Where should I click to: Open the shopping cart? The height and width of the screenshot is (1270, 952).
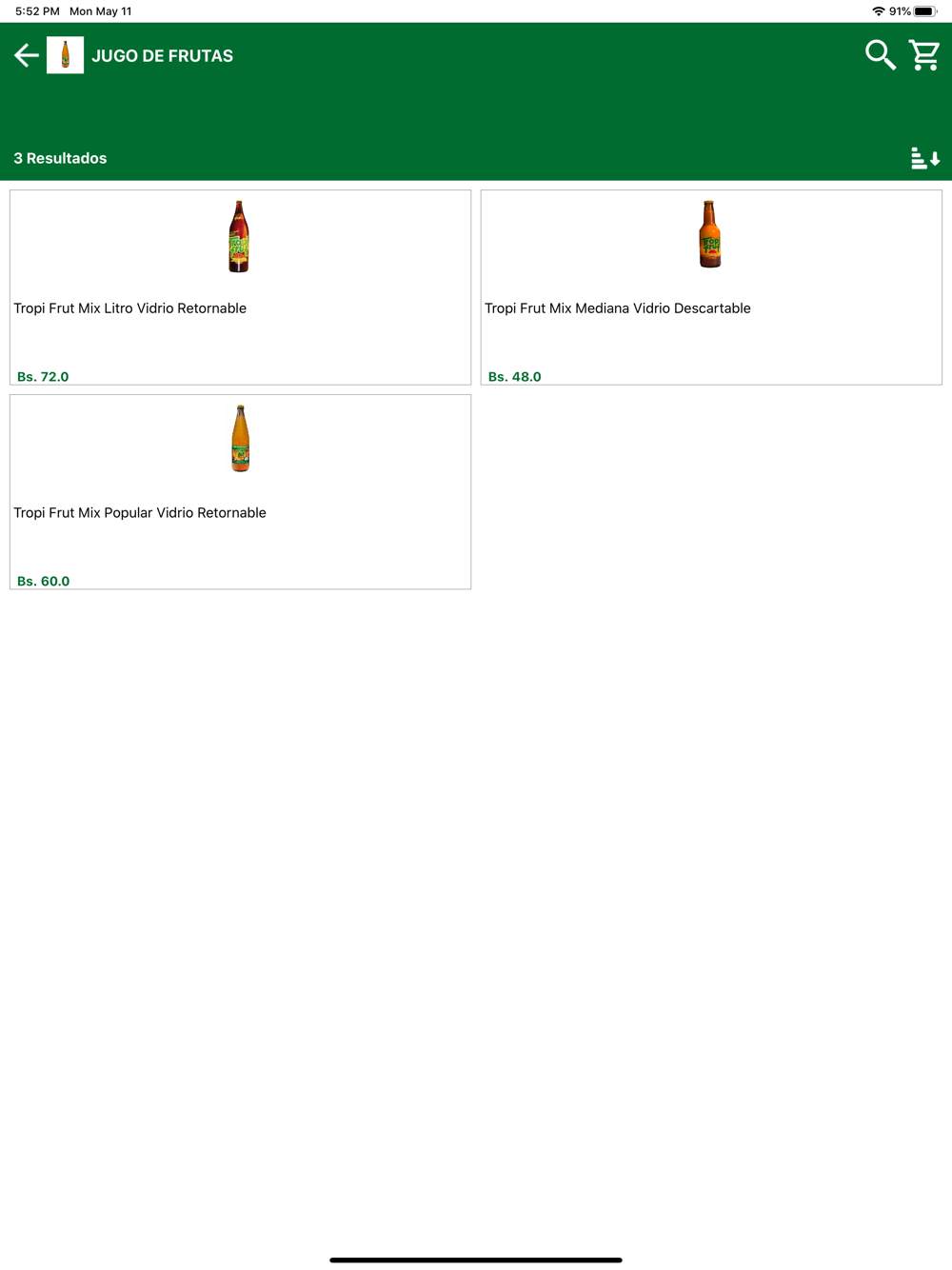pyautogui.click(x=924, y=55)
